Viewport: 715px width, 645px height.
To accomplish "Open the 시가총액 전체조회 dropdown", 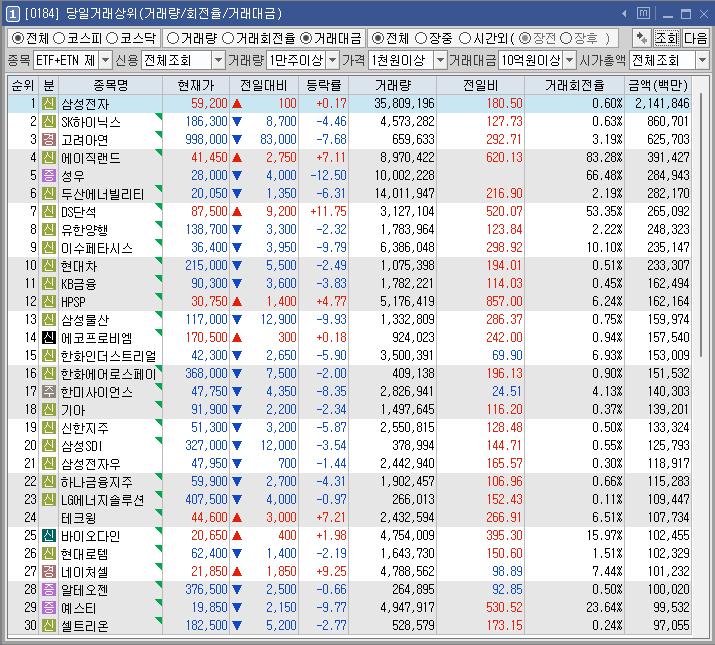I will point(702,60).
